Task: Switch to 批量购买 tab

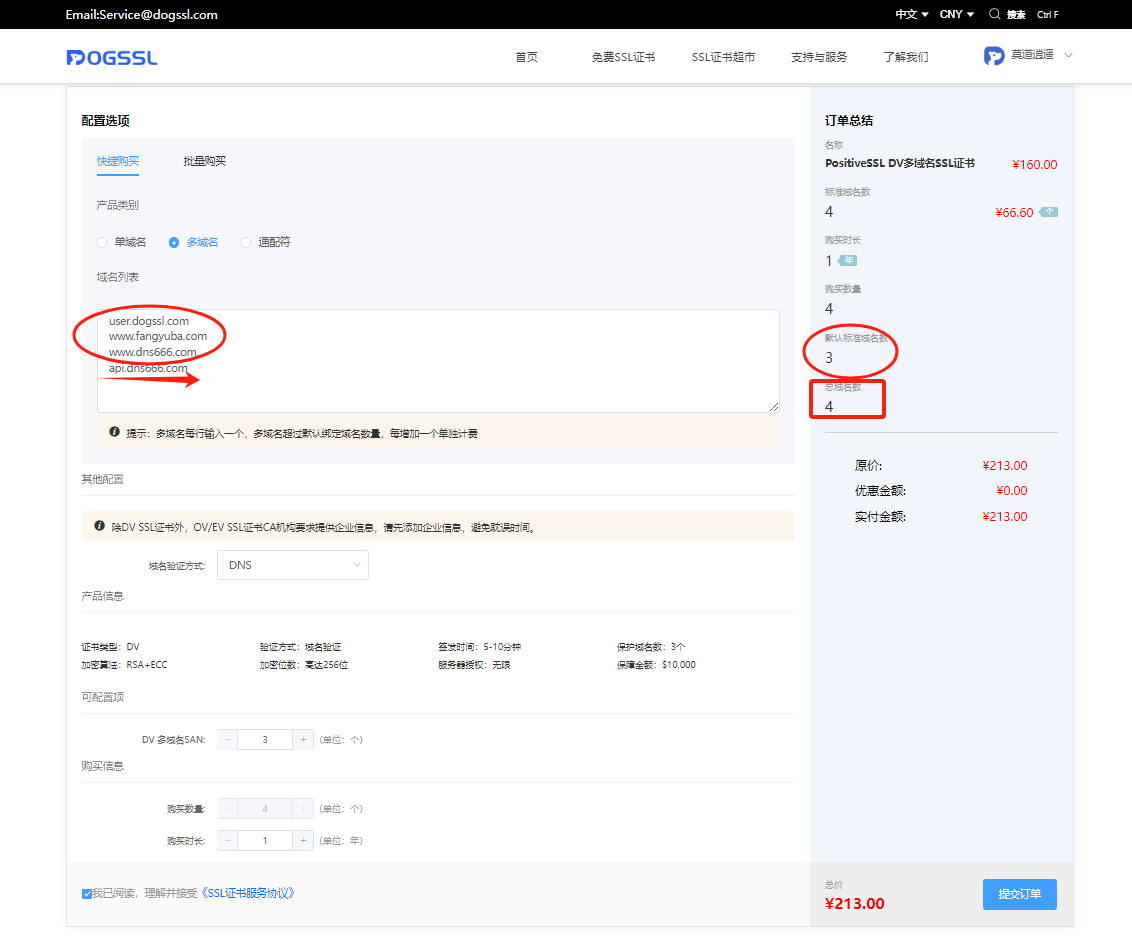Action: point(204,161)
